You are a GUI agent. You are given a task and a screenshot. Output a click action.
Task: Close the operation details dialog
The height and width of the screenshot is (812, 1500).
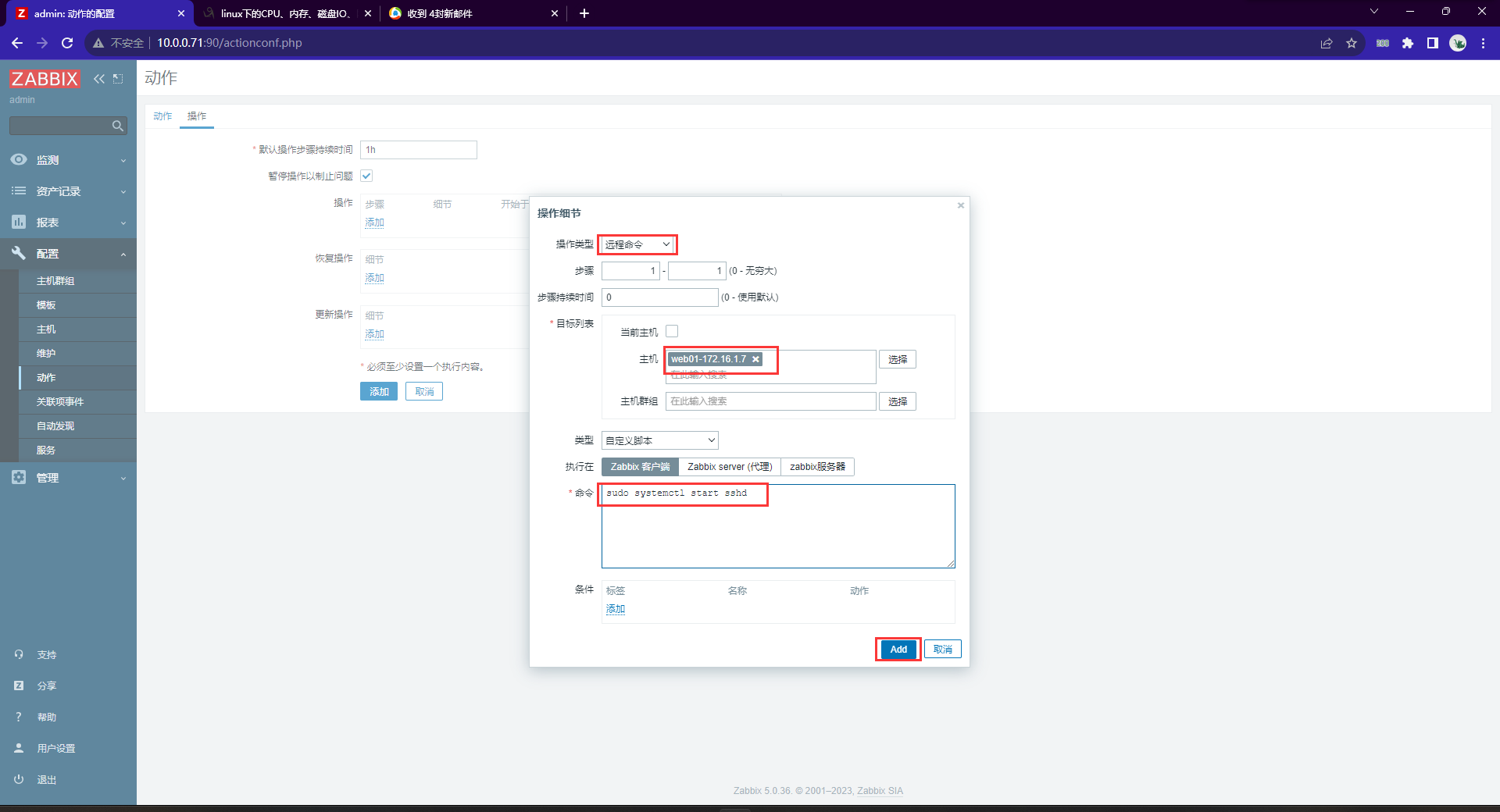pos(960,205)
